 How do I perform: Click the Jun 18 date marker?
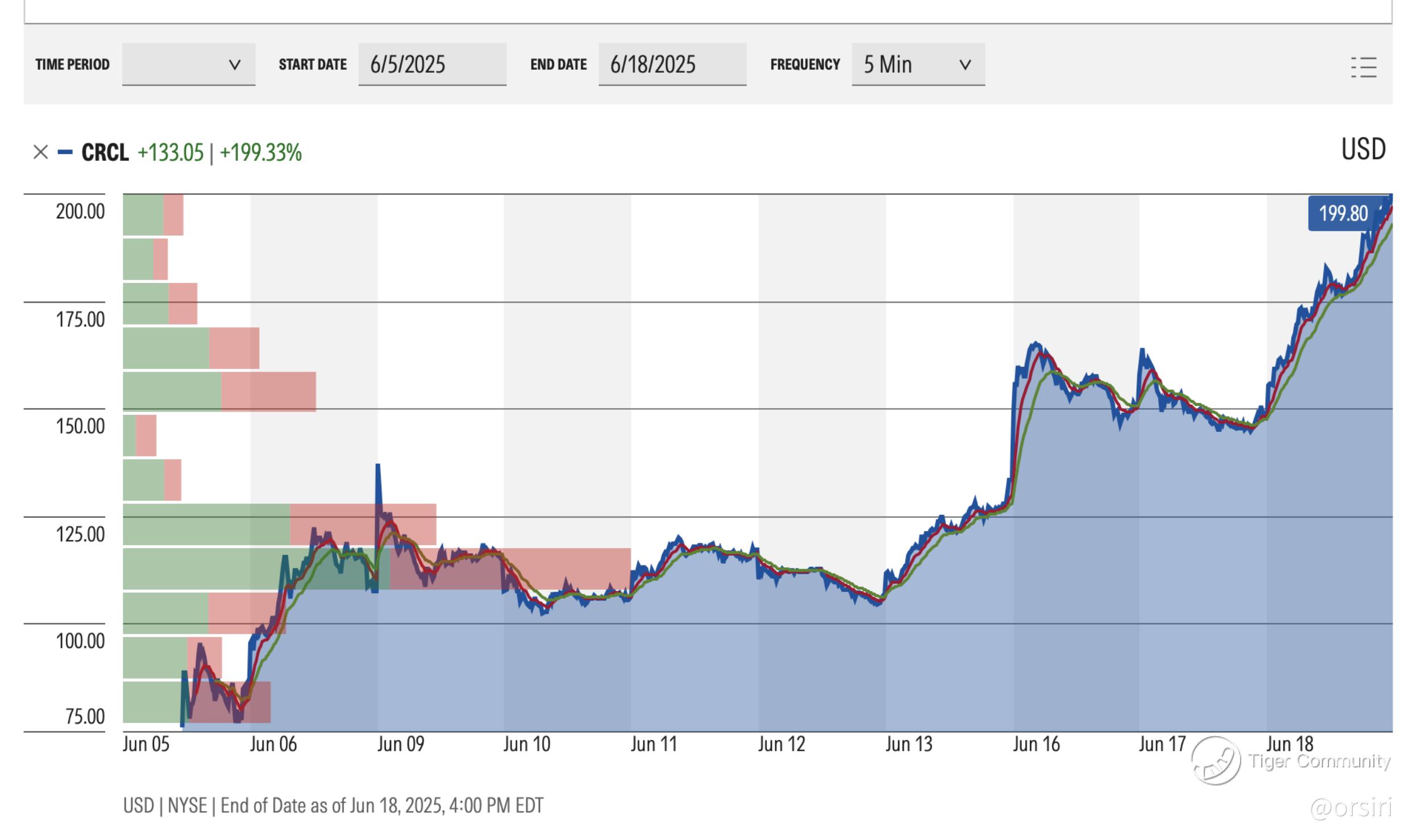pyautogui.click(x=1290, y=745)
